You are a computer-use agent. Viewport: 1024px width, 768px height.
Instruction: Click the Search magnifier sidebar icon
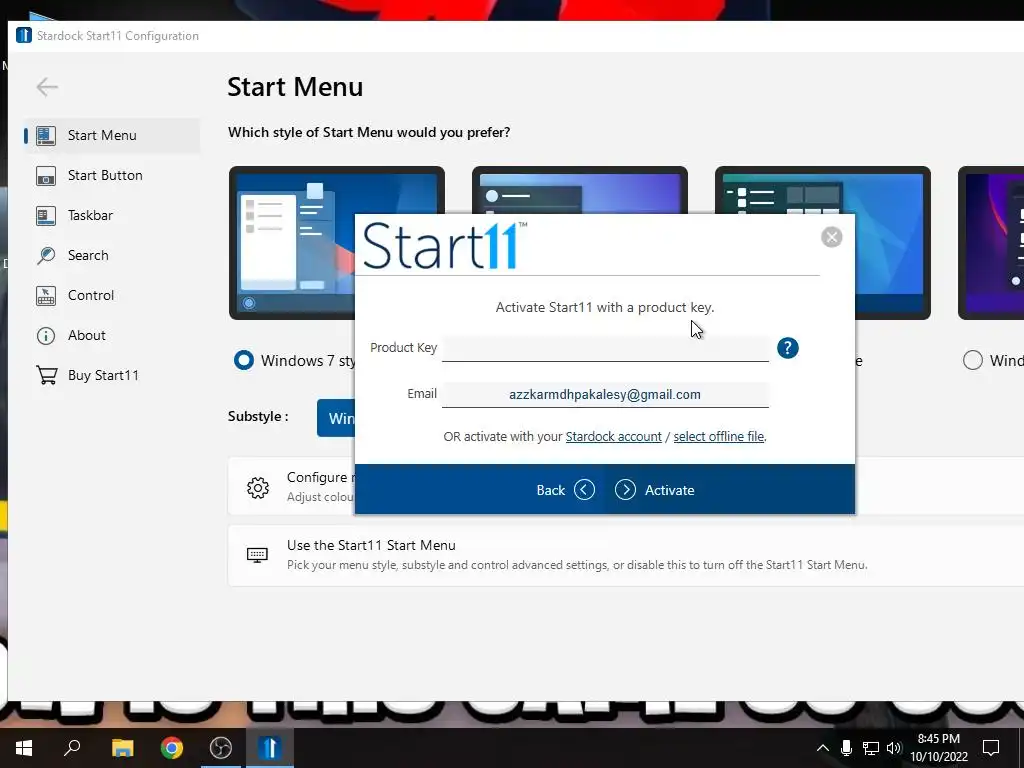(x=46, y=255)
